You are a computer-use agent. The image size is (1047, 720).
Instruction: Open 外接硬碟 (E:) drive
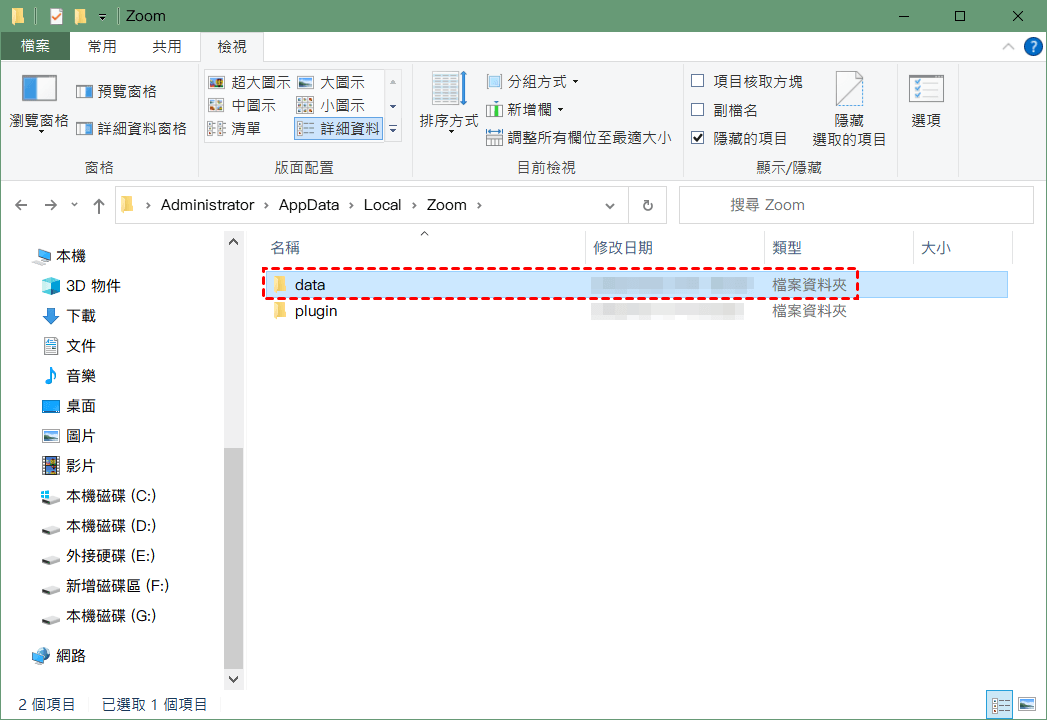(x=98, y=556)
